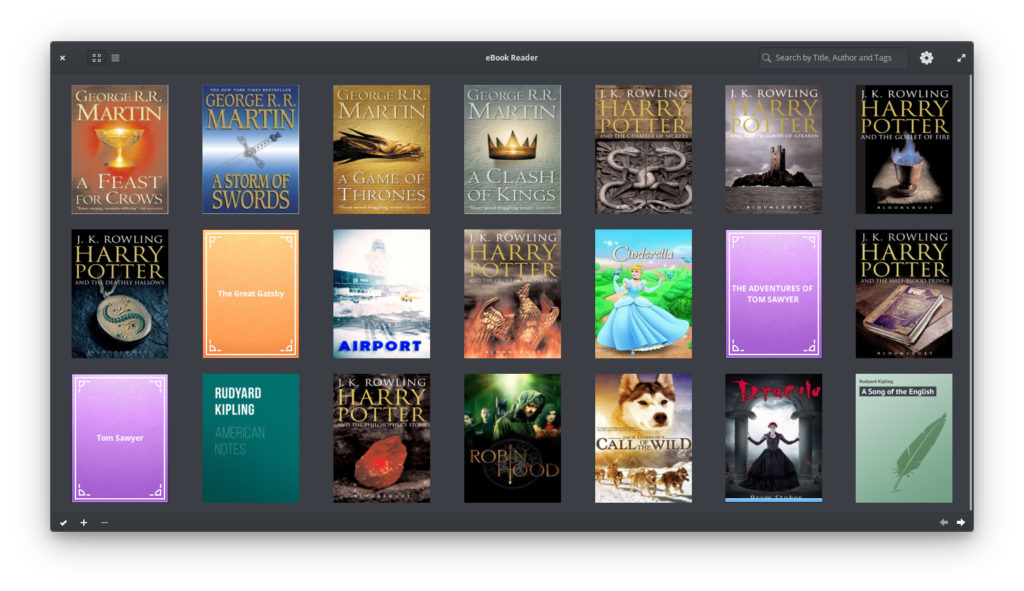Remove a book using the minus icon
This screenshot has height=591, width=1024.
104,522
